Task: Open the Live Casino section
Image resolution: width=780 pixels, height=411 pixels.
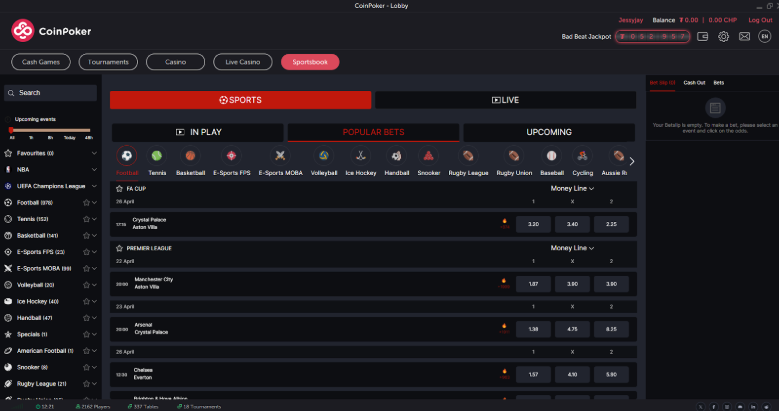Action: coord(243,62)
